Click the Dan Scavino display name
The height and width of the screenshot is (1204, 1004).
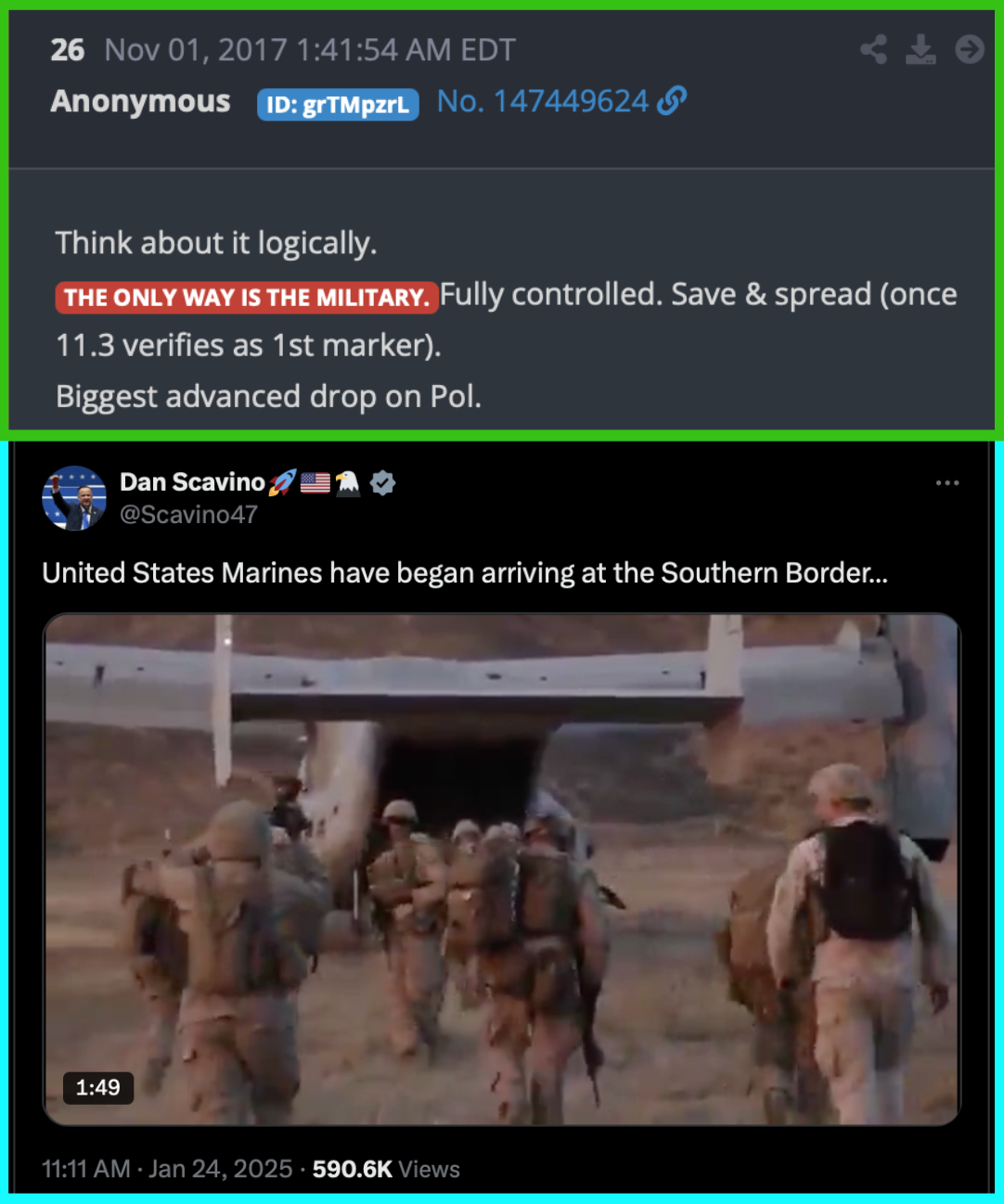[193, 482]
